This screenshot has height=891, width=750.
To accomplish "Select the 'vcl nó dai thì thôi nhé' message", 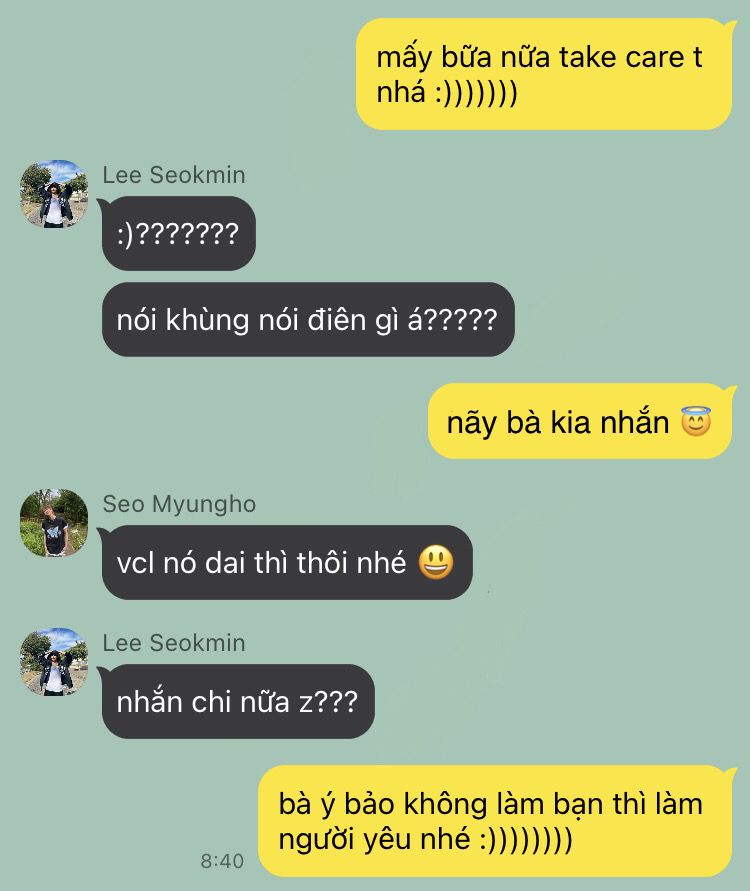I will pyautogui.click(x=286, y=563).
